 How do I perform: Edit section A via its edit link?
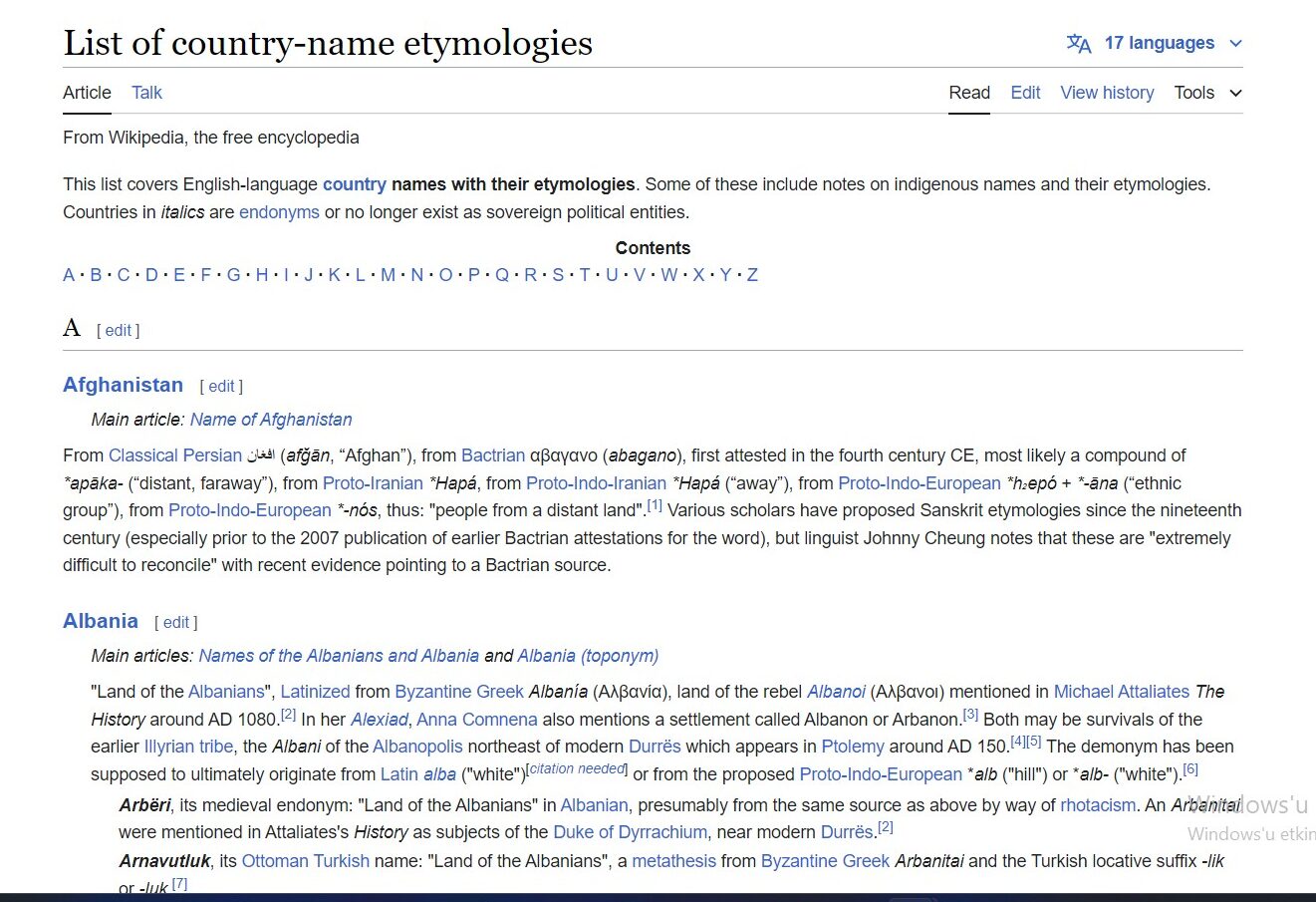pos(119,331)
